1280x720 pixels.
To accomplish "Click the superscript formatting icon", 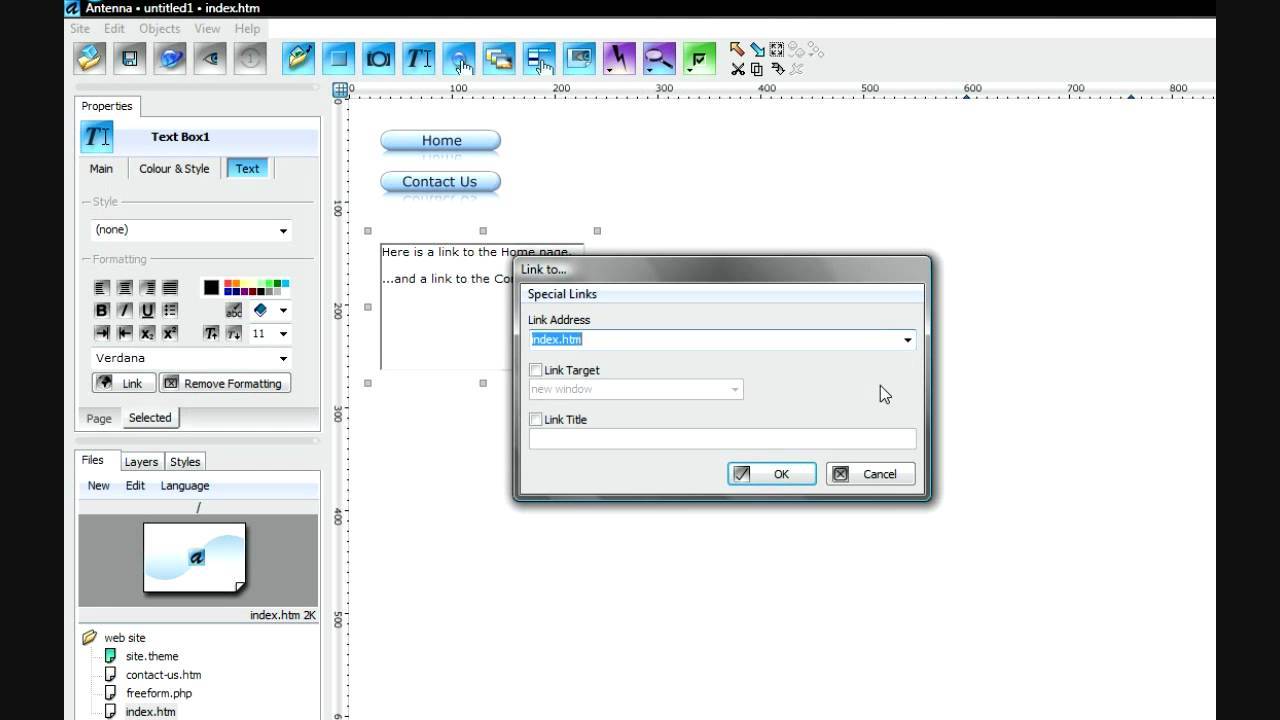I will 170,333.
